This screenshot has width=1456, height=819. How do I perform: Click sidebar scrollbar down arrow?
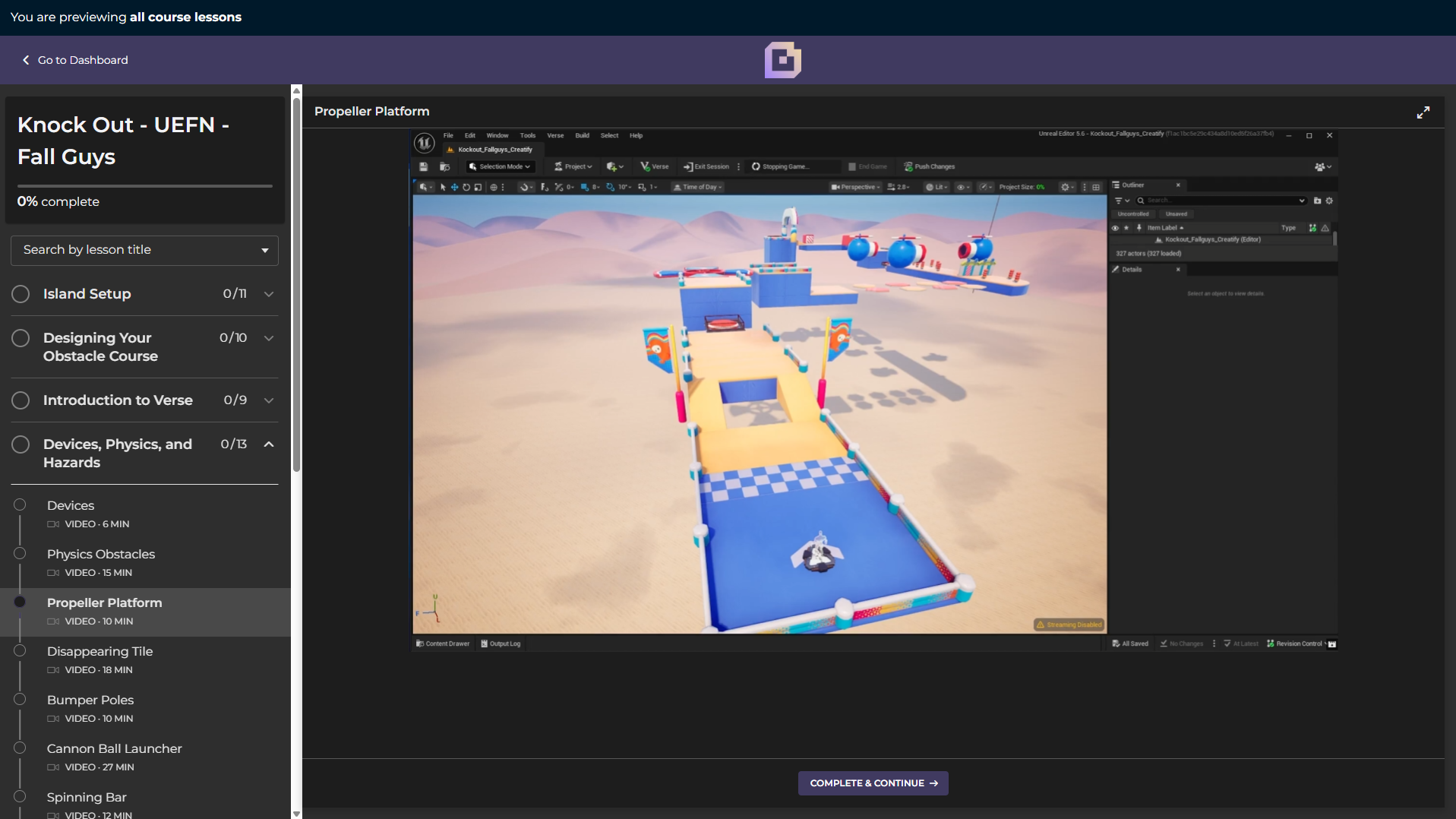296,814
